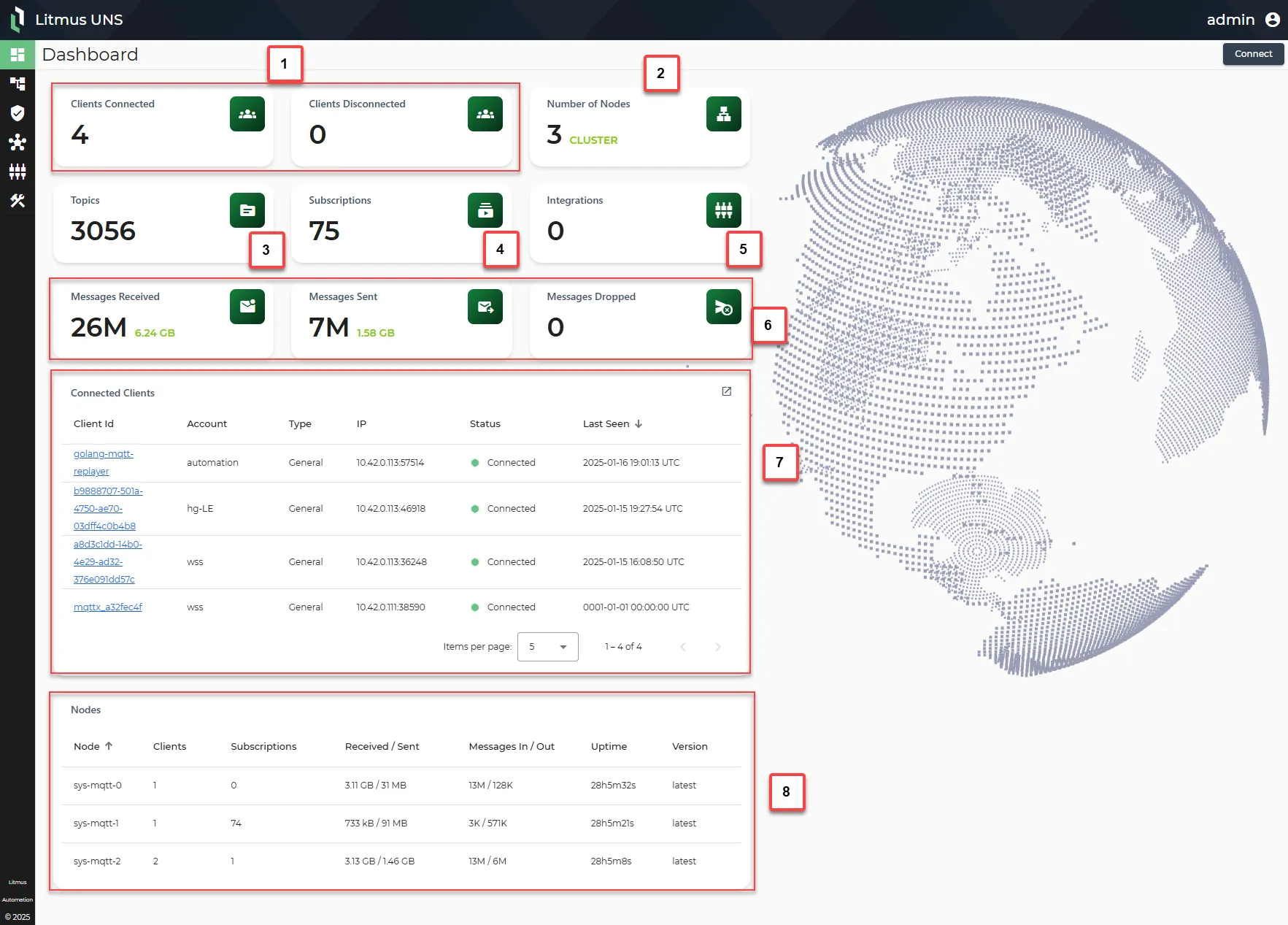
Task: Open the cluster hub sidebar icon
Action: pyautogui.click(x=18, y=142)
